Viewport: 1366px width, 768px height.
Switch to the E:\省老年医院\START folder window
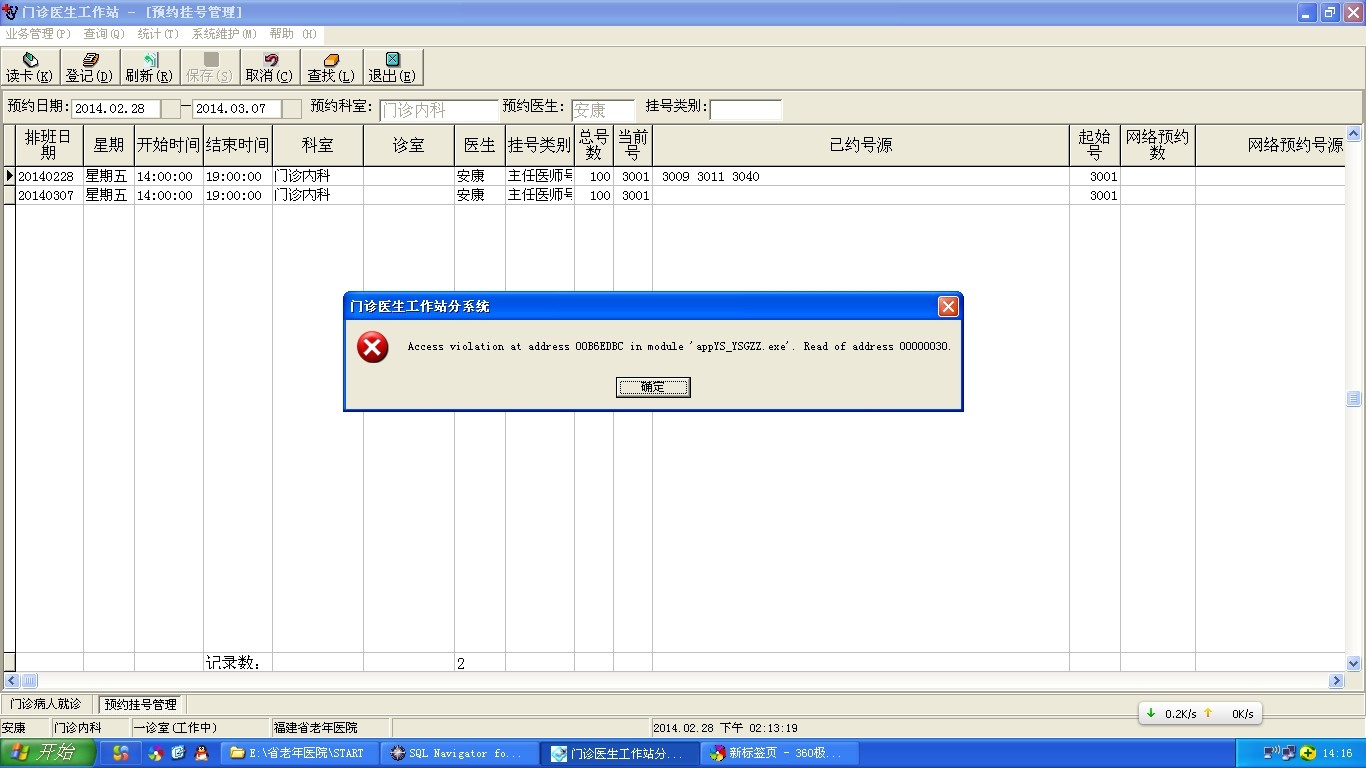coord(299,753)
